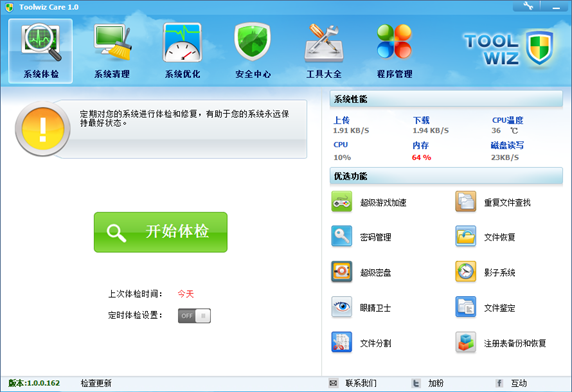572x392 pixels.
Task: Click the 联系我们 contact link
Action: coord(361,383)
